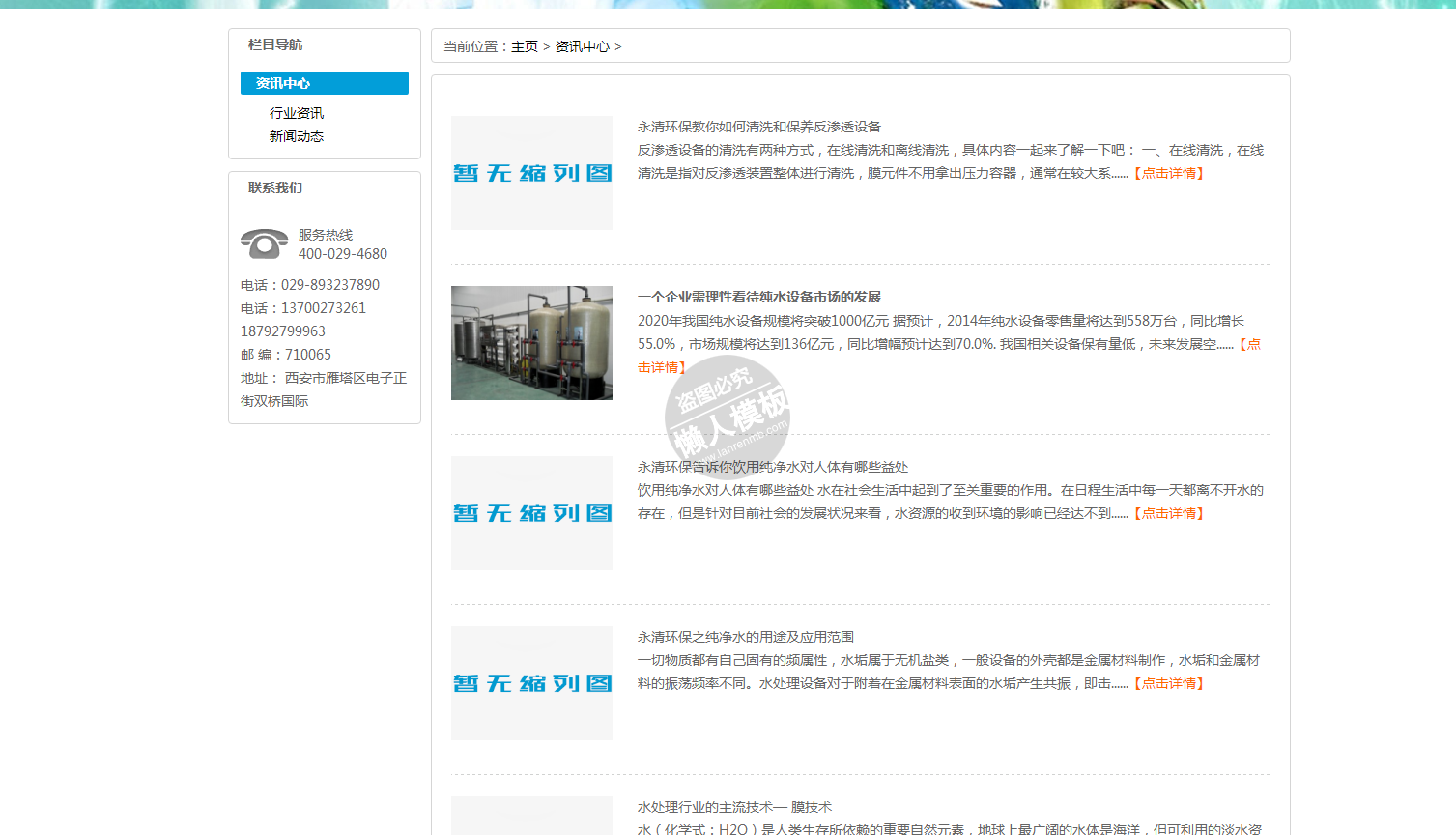Click the water equipment photo thumbnail
The height and width of the screenshot is (835, 1456).
(531, 343)
